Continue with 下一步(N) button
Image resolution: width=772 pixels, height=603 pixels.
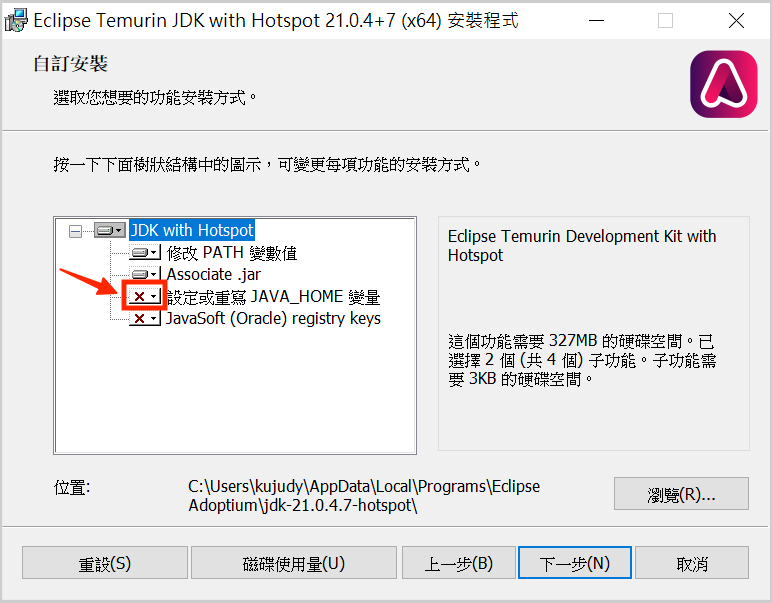tap(575, 563)
